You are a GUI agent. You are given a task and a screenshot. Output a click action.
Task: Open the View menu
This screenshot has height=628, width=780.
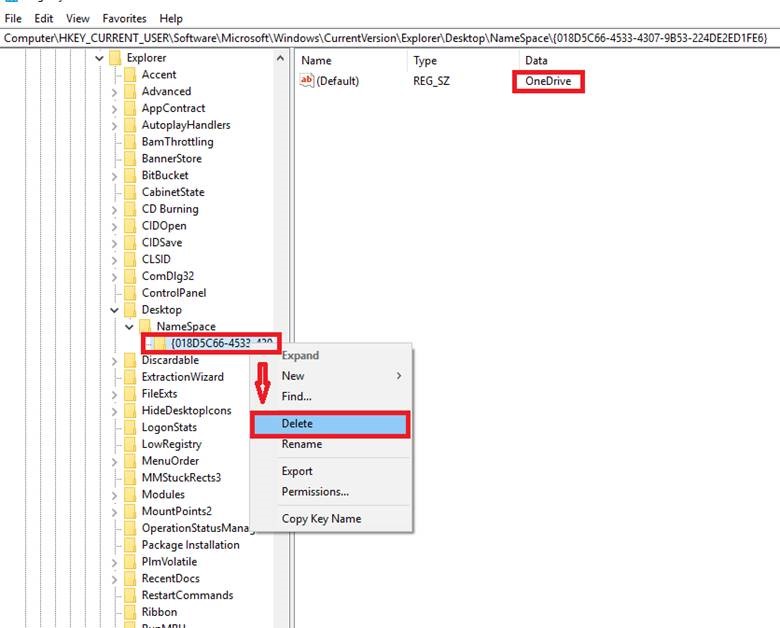click(78, 18)
